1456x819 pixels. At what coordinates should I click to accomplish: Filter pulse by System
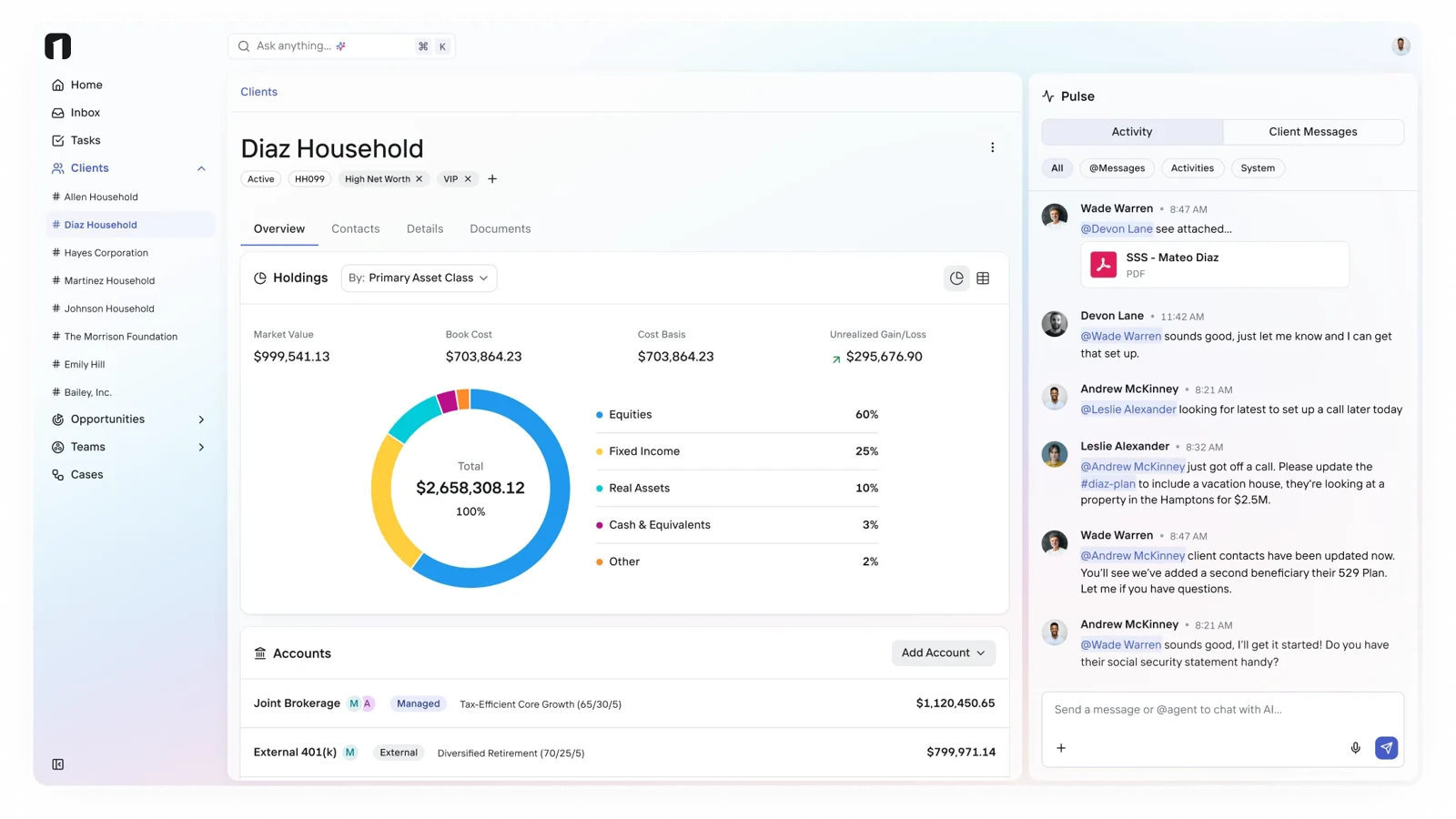tap(1258, 168)
